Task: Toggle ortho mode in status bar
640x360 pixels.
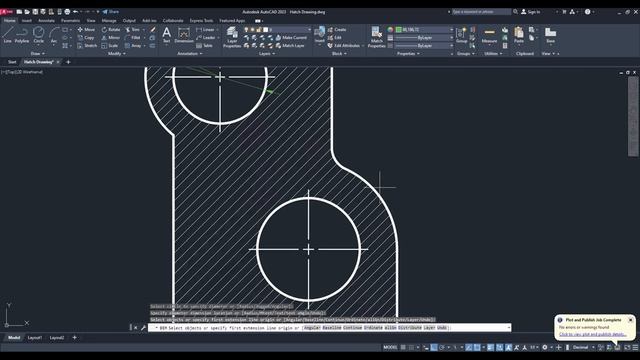Action: 434,347
